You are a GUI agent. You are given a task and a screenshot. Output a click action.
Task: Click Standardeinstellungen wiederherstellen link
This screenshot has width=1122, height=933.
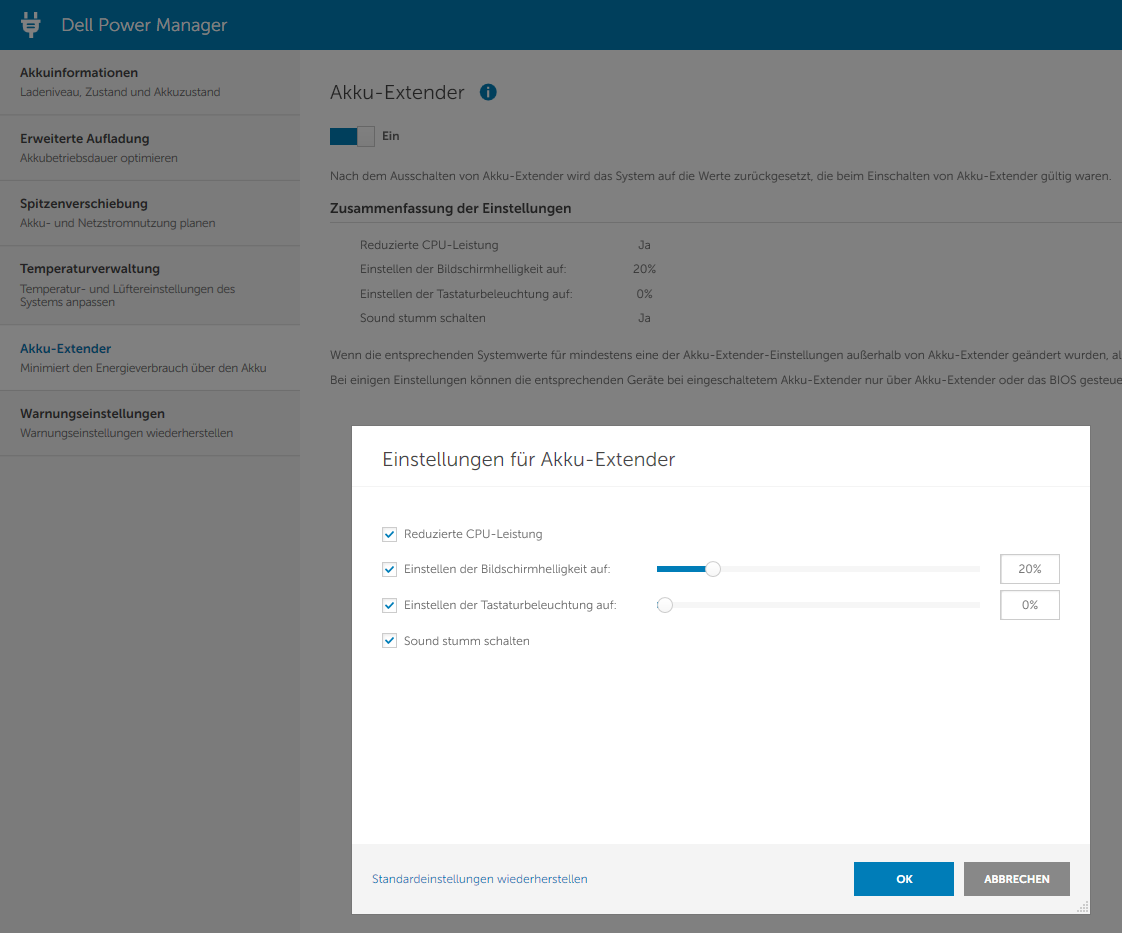click(480, 879)
